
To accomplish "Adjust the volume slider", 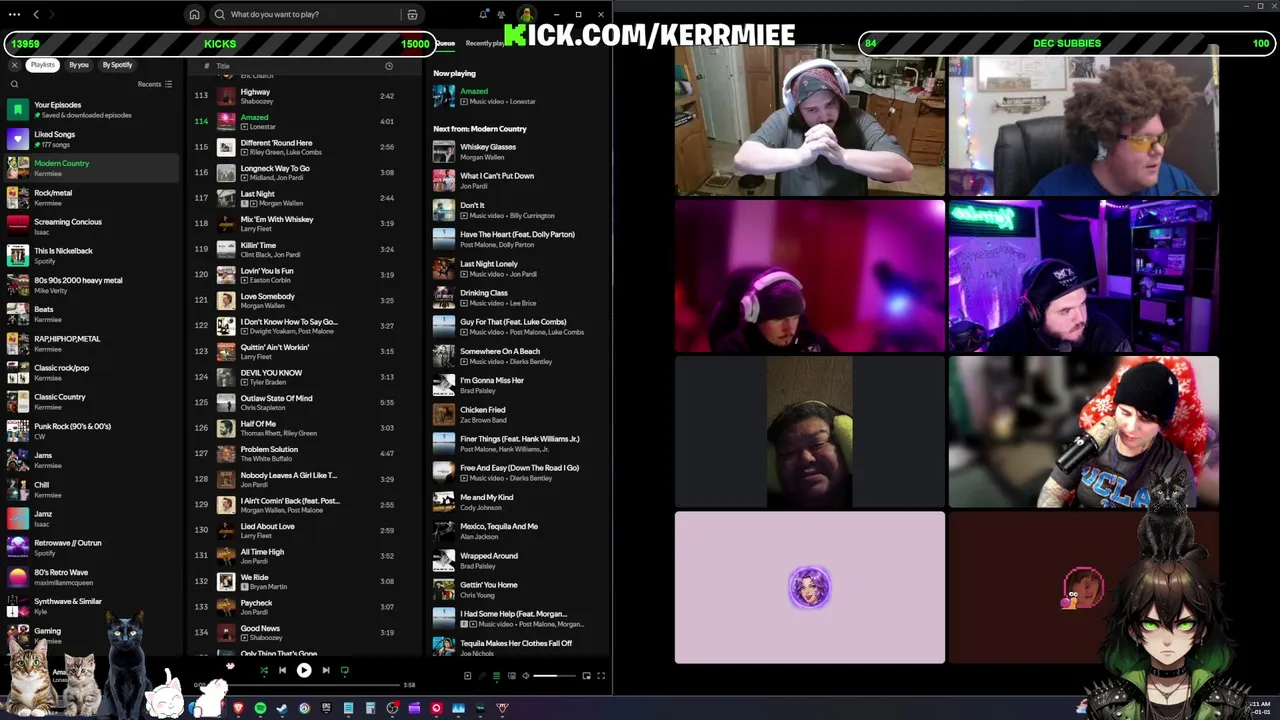I will (x=554, y=676).
